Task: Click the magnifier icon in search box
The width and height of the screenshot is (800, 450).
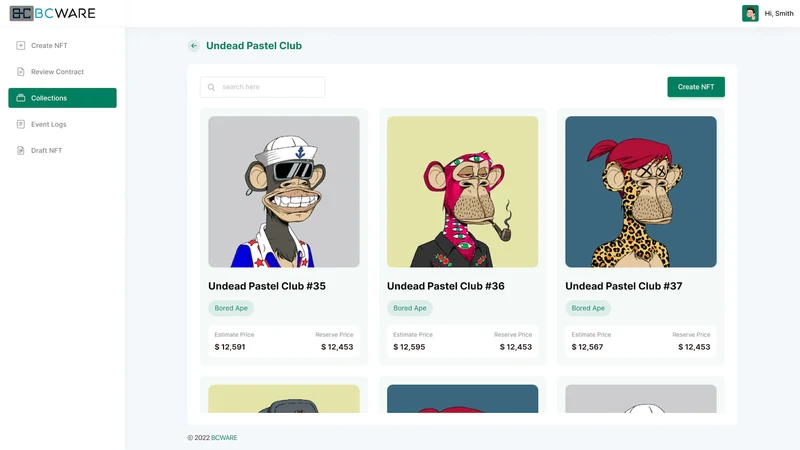Action: click(211, 87)
